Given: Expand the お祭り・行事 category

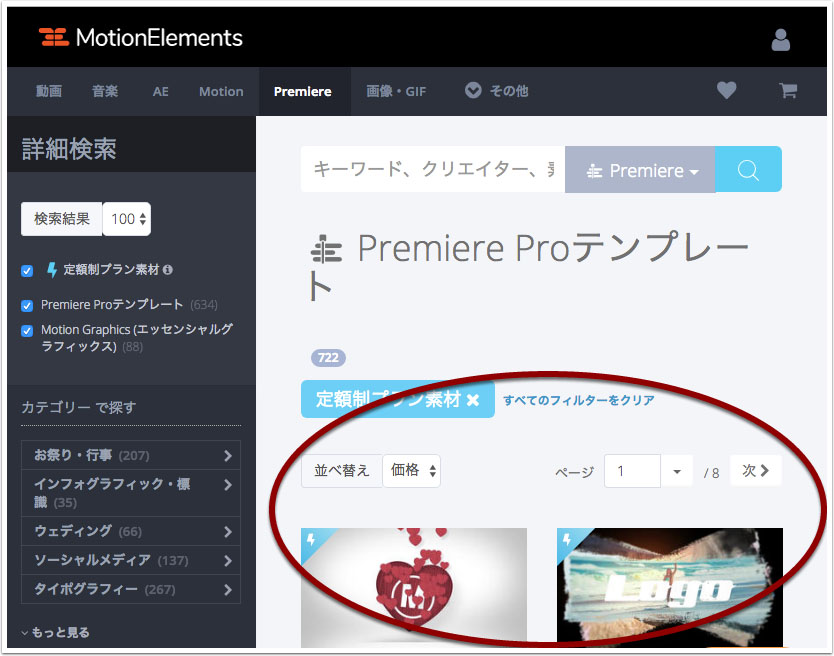Looking at the screenshot, I should 131,455.
